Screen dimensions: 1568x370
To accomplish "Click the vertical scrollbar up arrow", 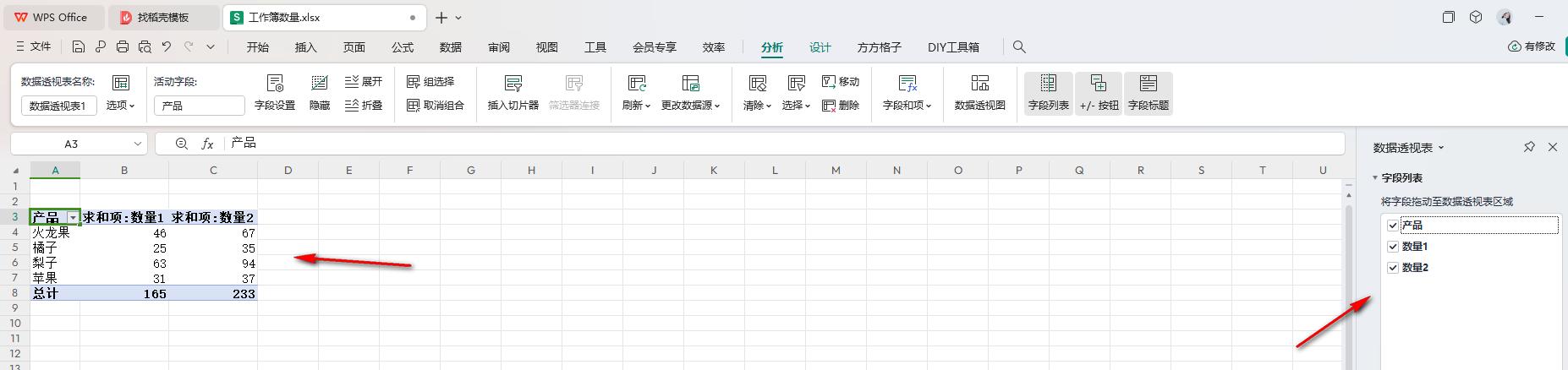I will (1348, 196).
